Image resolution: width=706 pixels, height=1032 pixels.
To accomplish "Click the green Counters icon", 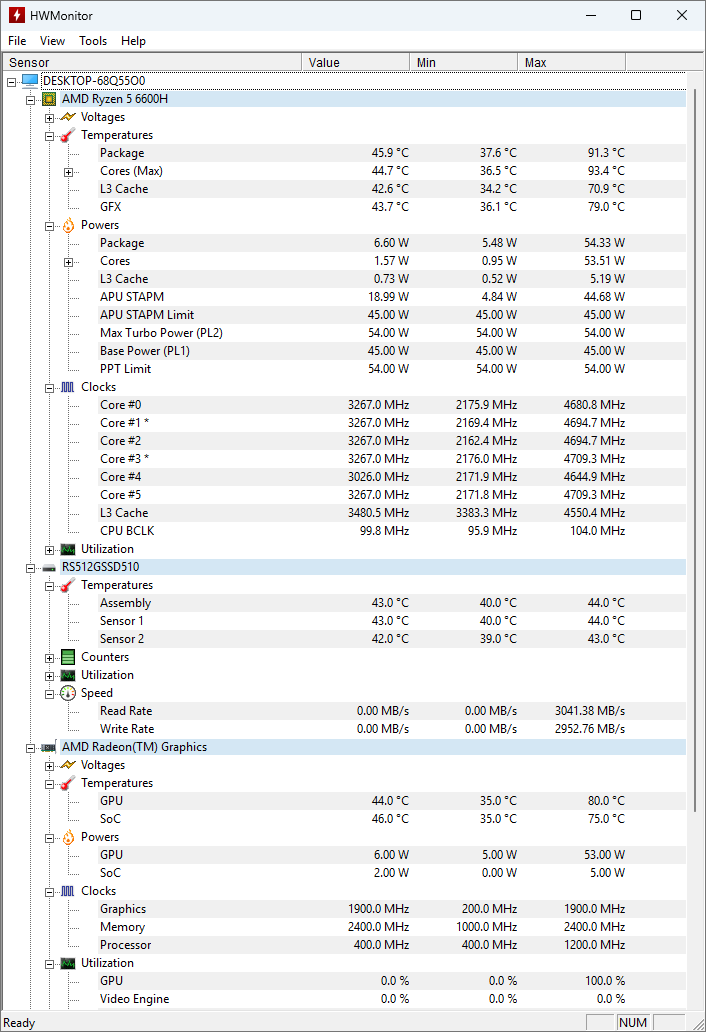I will click(x=68, y=657).
